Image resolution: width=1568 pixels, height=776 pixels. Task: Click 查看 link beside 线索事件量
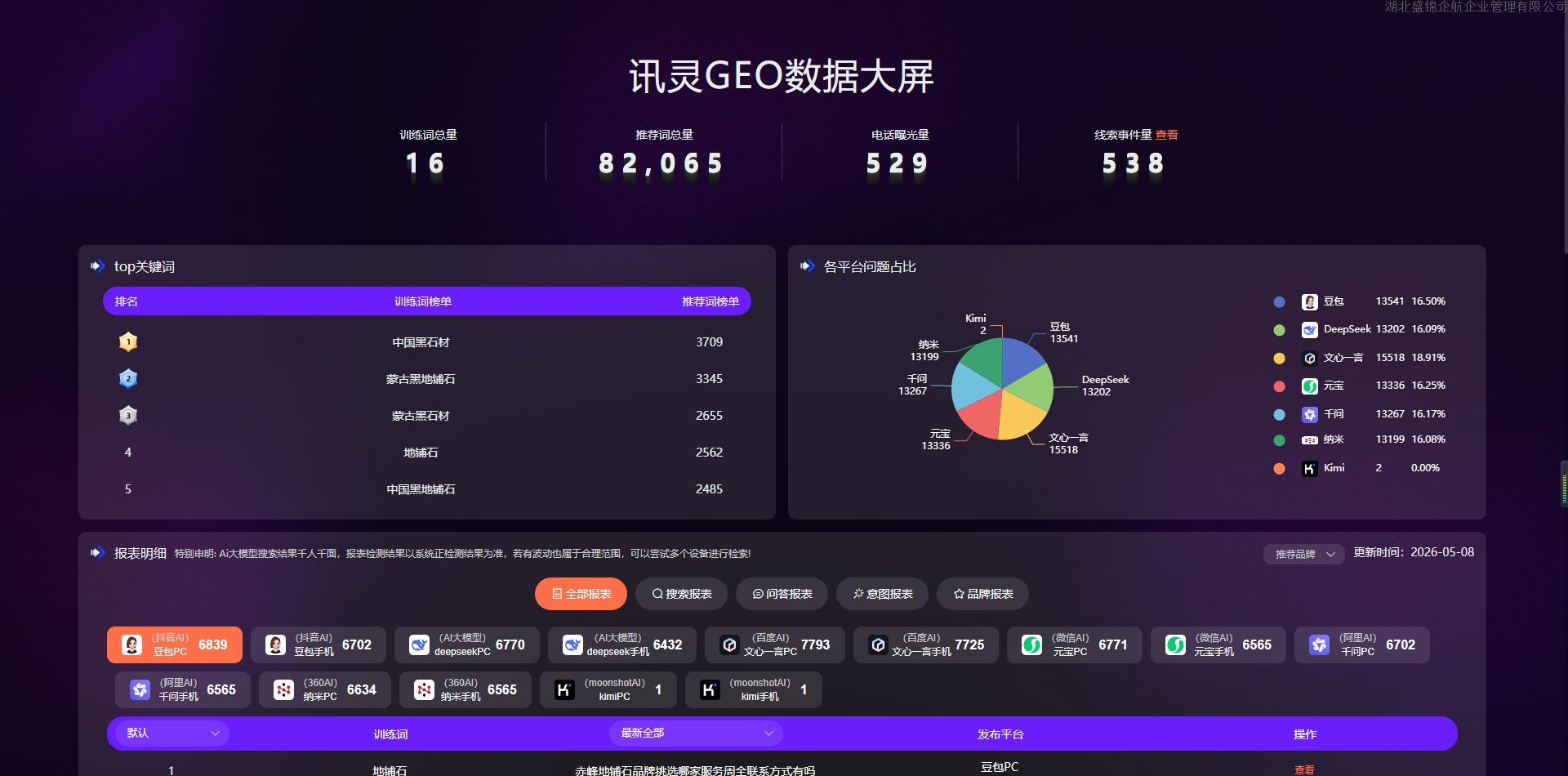tap(1167, 135)
